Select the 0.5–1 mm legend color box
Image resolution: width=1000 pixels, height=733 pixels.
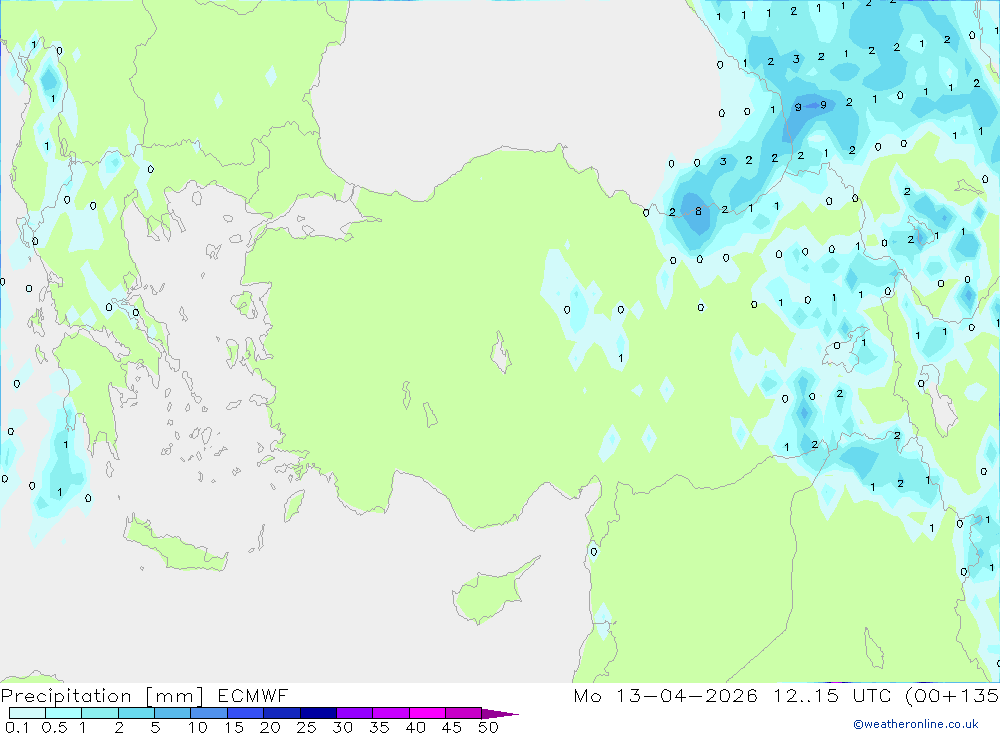[64, 713]
